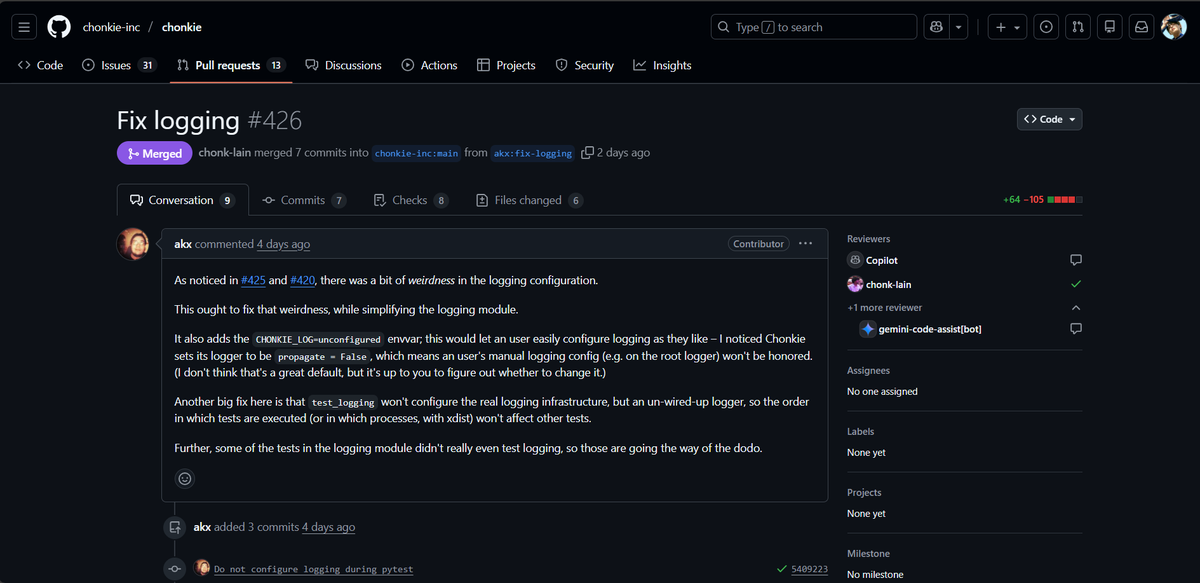Image resolution: width=1200 pixels, height=583 pixels.
Task: Click gemini-code-assist[bot] reviewer
Action: 930,329
